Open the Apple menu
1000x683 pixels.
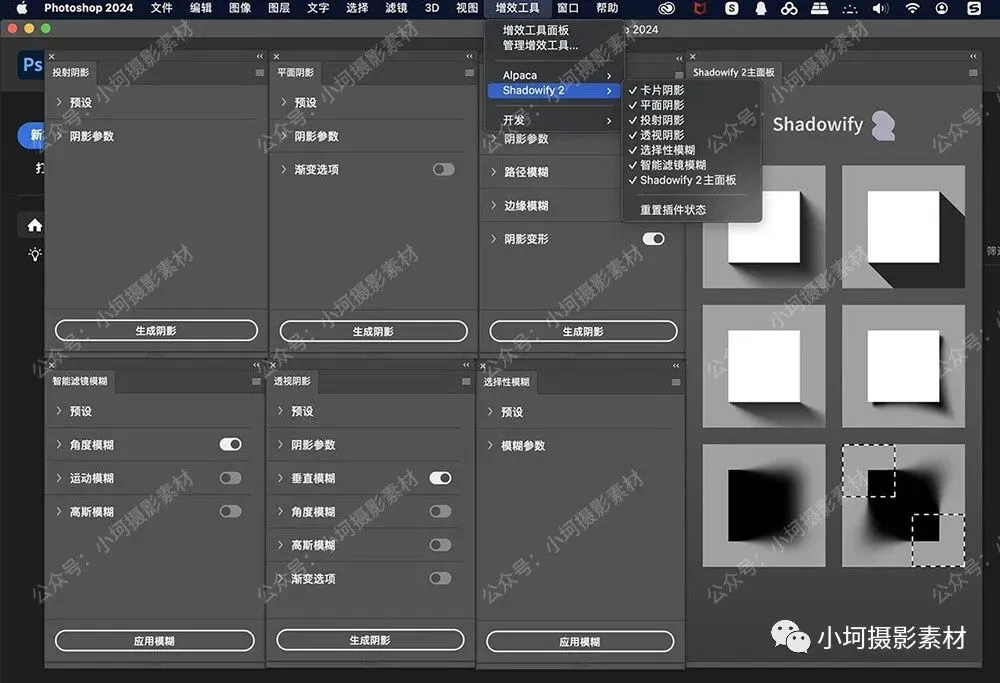click(22, 8)
